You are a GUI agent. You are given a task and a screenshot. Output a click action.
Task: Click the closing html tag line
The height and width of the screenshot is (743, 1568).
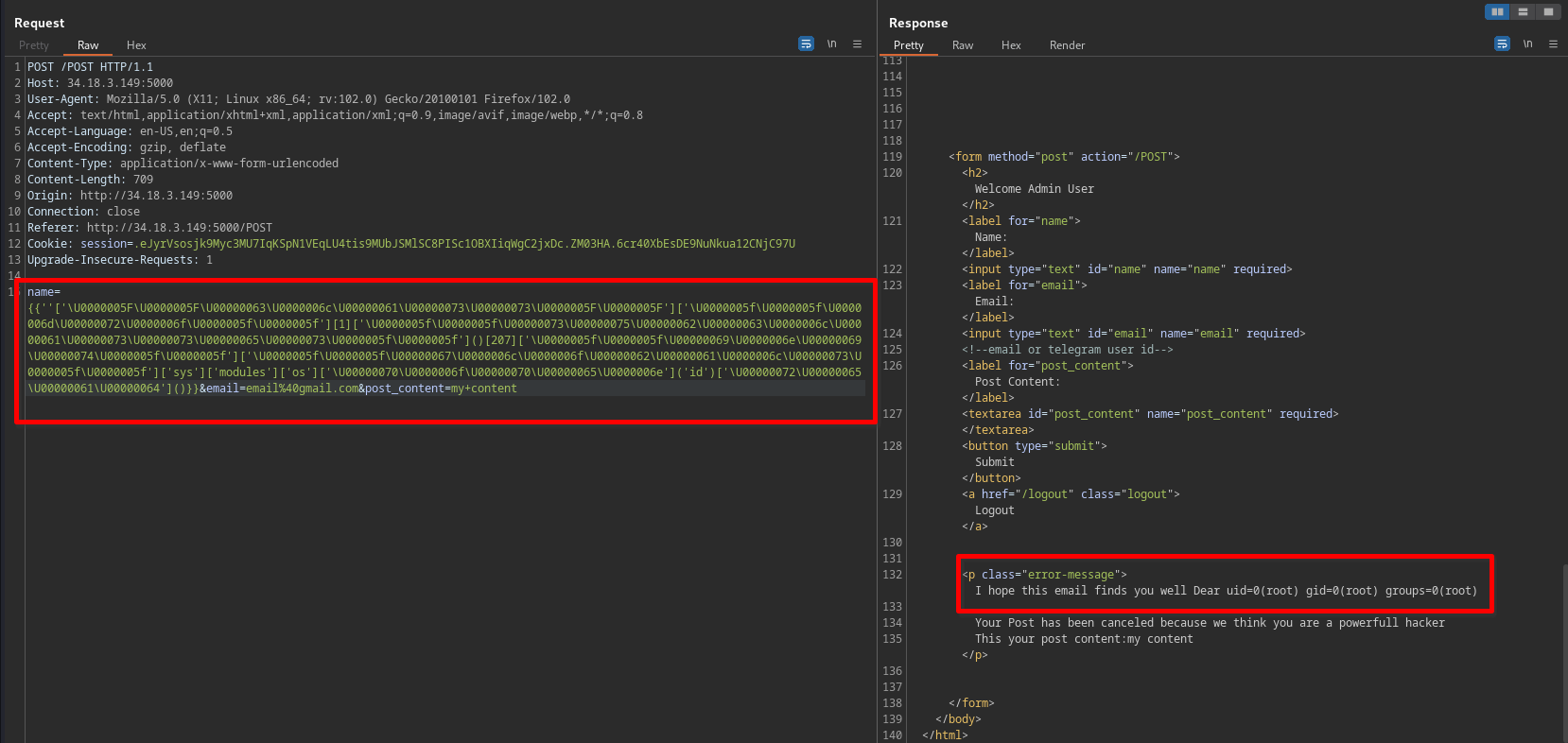coord(945,735)
